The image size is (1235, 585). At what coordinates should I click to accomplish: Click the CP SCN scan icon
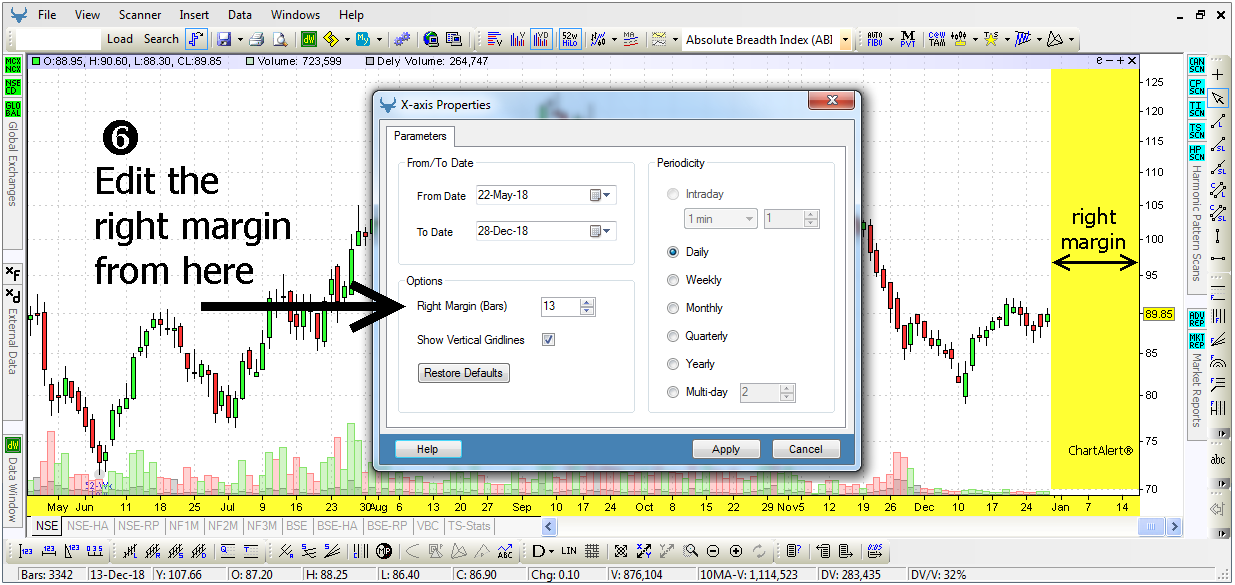(1196, 87)
